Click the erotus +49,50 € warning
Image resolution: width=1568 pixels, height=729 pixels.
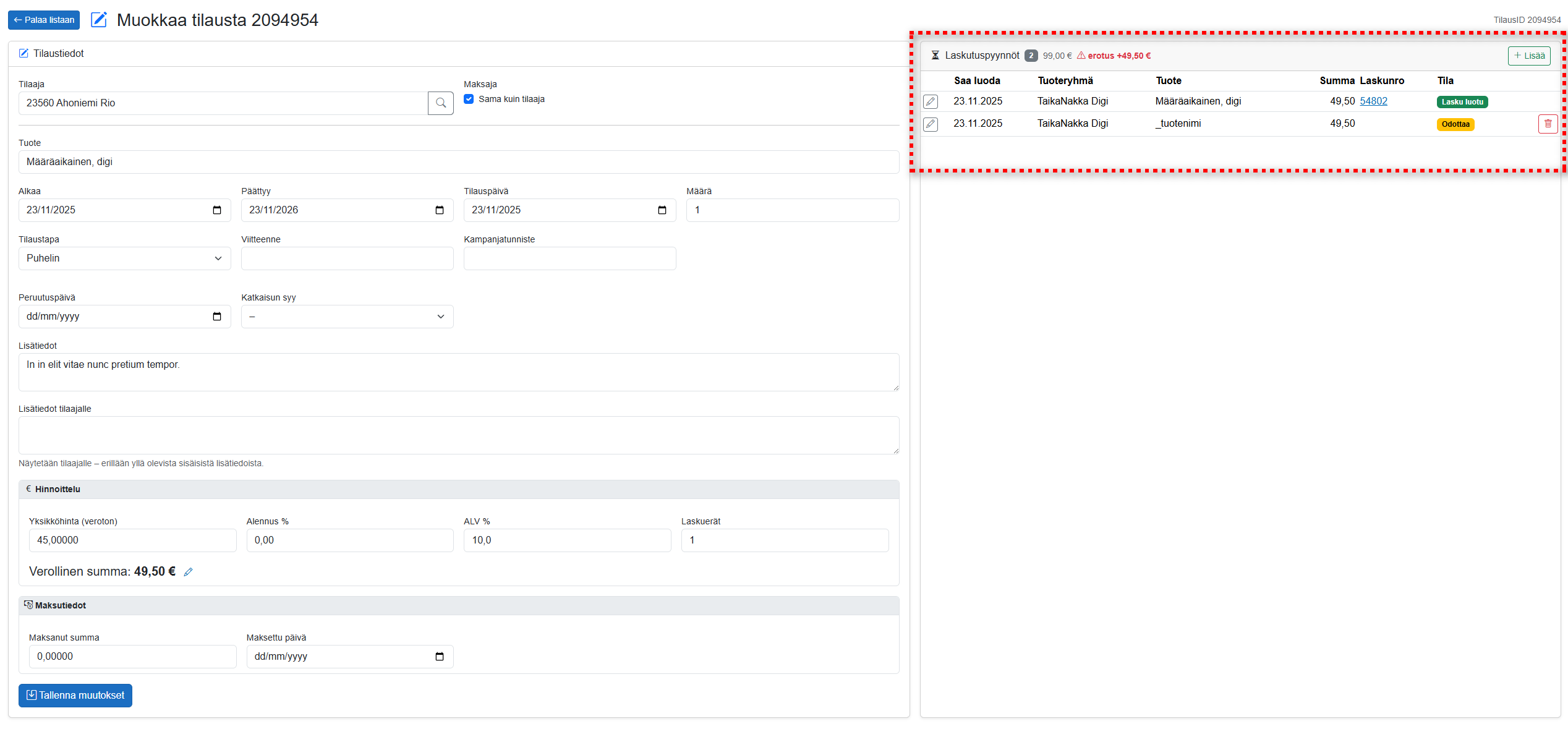coord(1114,56)
